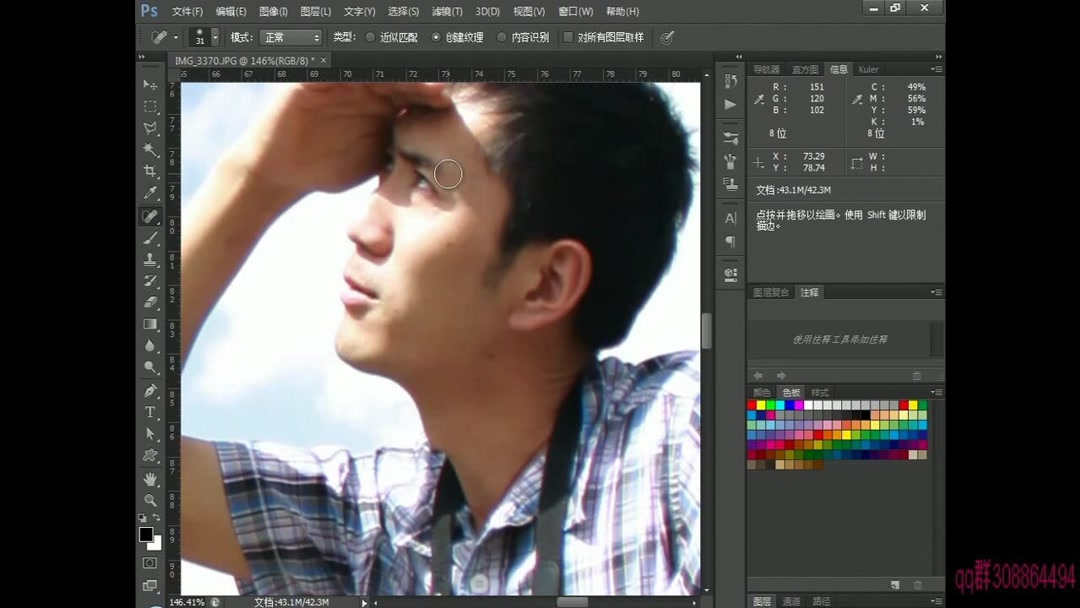Open the 模式 dropdown showing 正常
This screenshot has height=608, width=1080.
(x=289, y=37)
